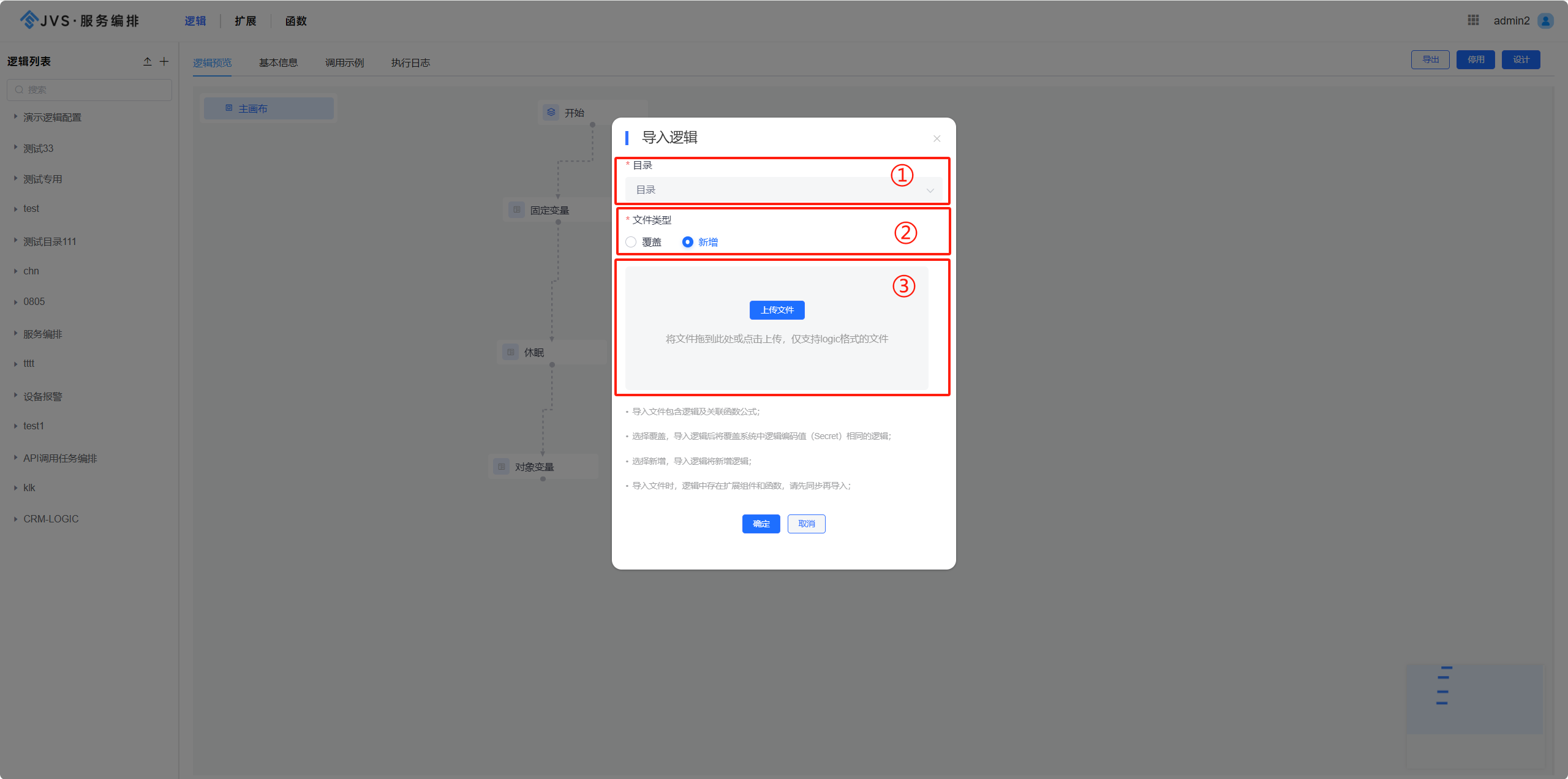Click the 开始 node icon
Viewport: 1568px width, 779px height.
click(x=551, y=113)
